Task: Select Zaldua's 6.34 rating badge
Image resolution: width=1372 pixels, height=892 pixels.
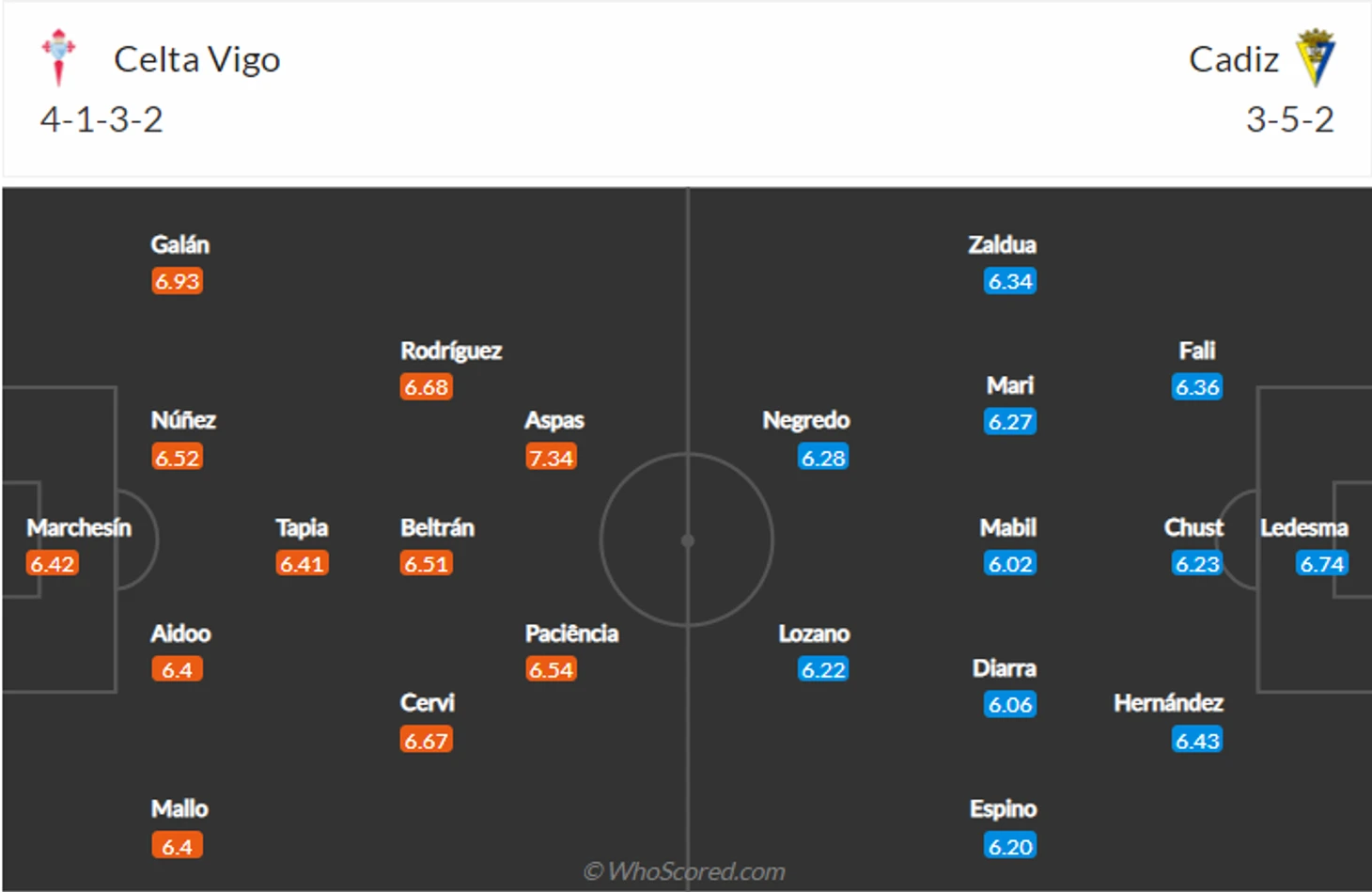Action: [x=1010, y=281]
